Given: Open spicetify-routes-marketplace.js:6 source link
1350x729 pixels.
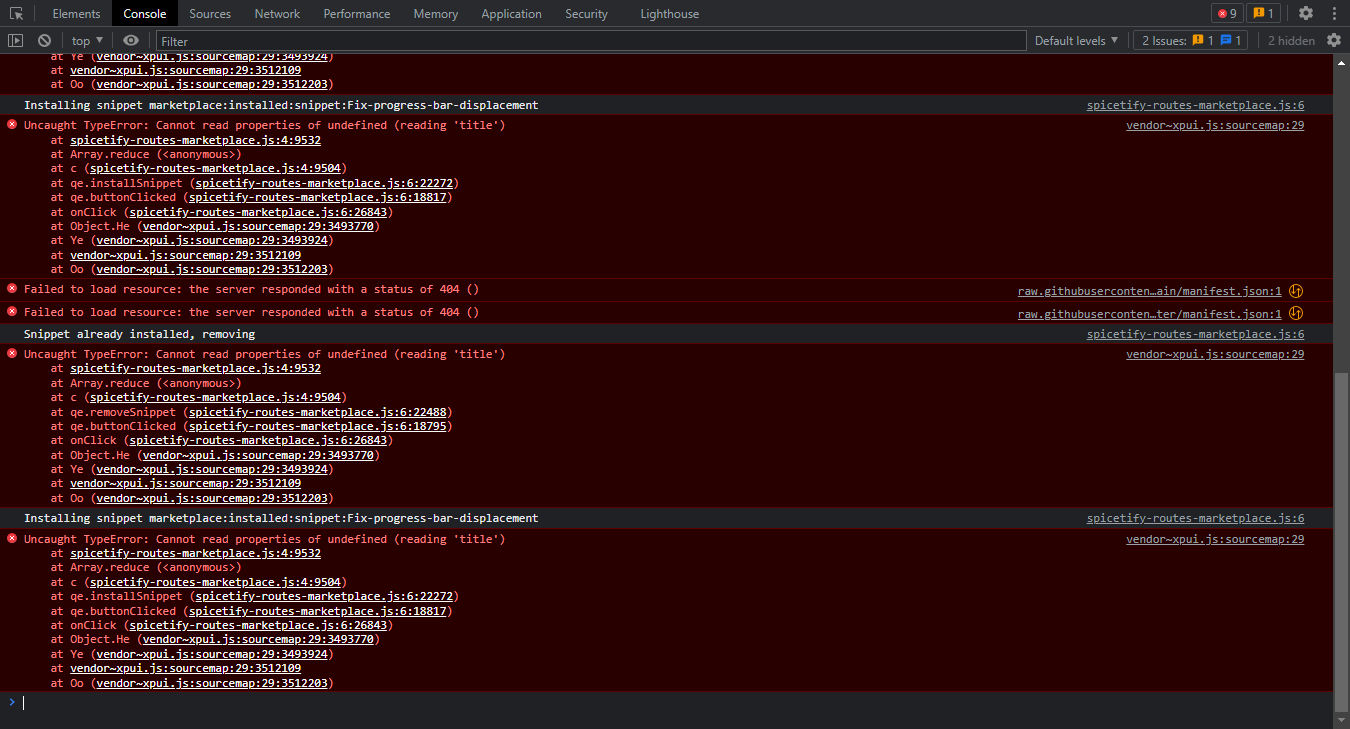Looking at the screenshot, I should tap(1194, 105).
